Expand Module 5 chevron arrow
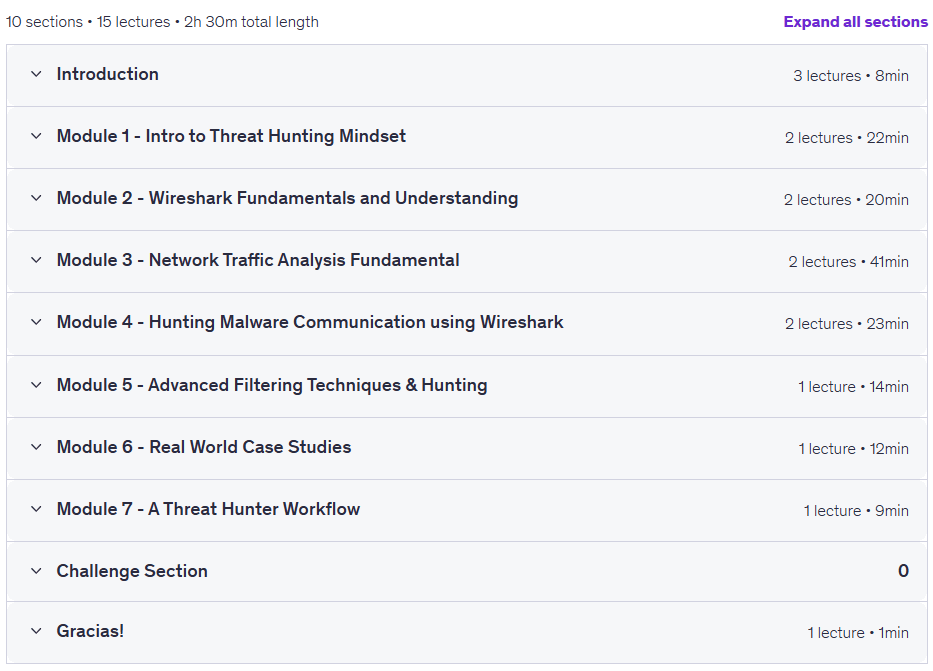 pos(36,385)
